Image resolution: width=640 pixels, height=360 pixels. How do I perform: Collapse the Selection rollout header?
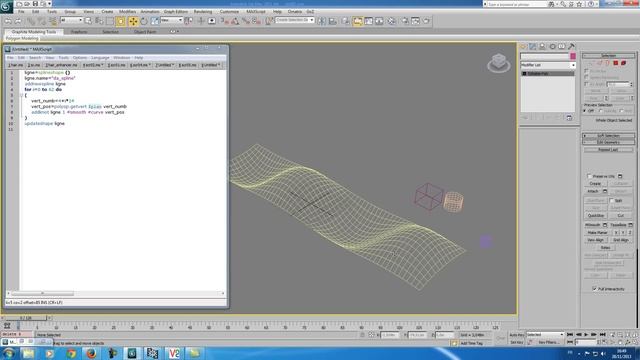click(609, 56)
